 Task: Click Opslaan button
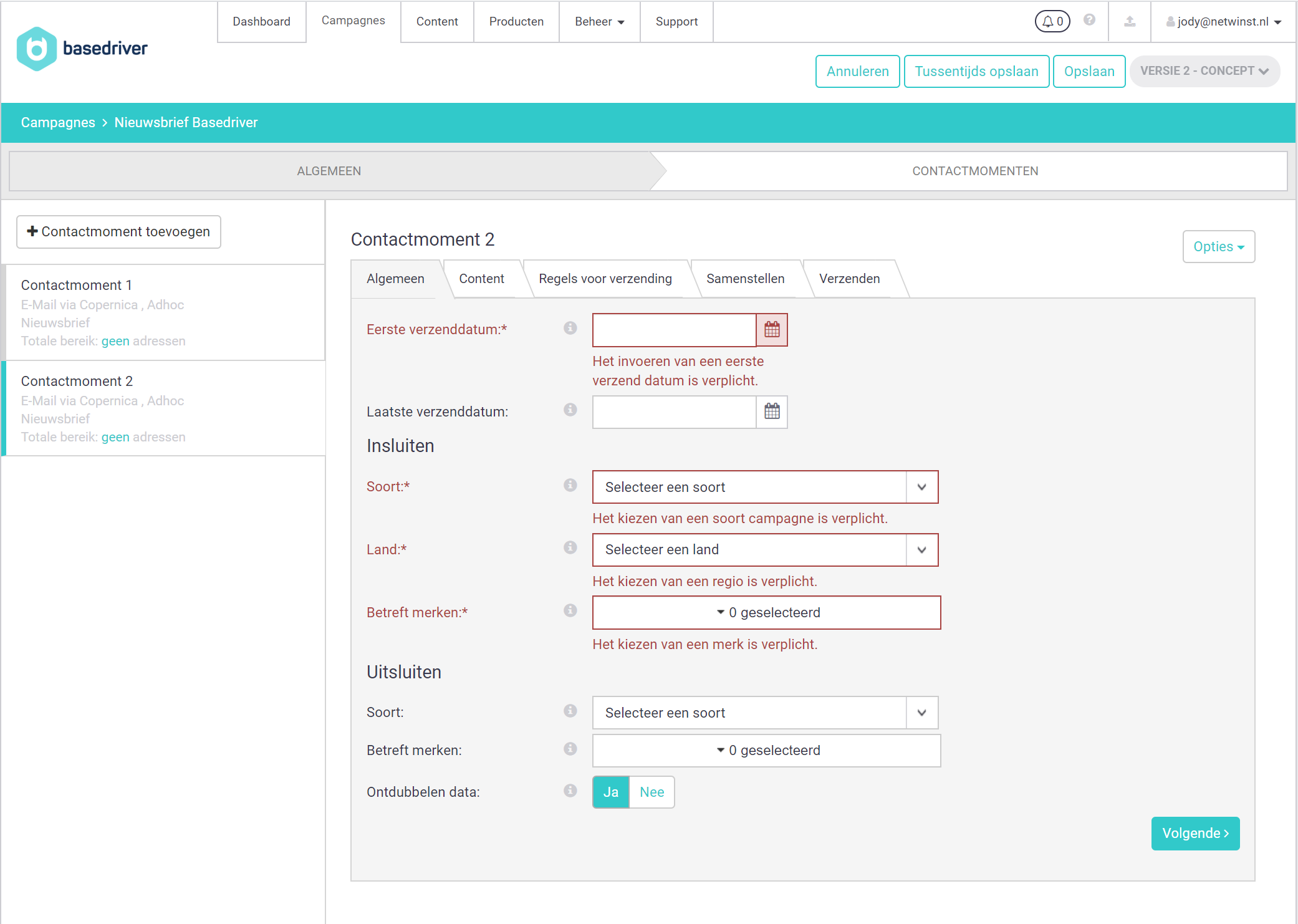(1089, 71)
